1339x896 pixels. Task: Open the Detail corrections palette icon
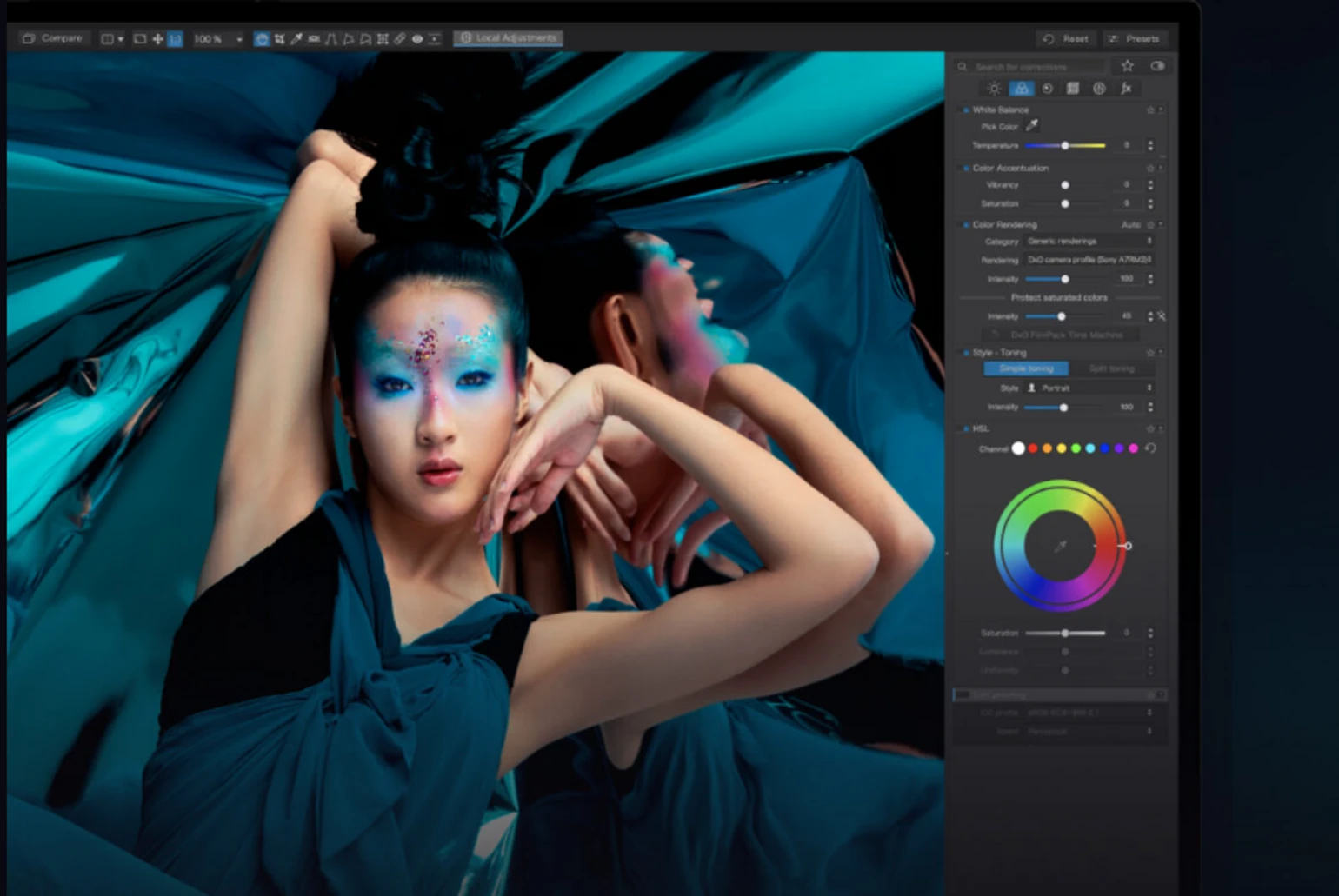click(x=1047, y=89)
